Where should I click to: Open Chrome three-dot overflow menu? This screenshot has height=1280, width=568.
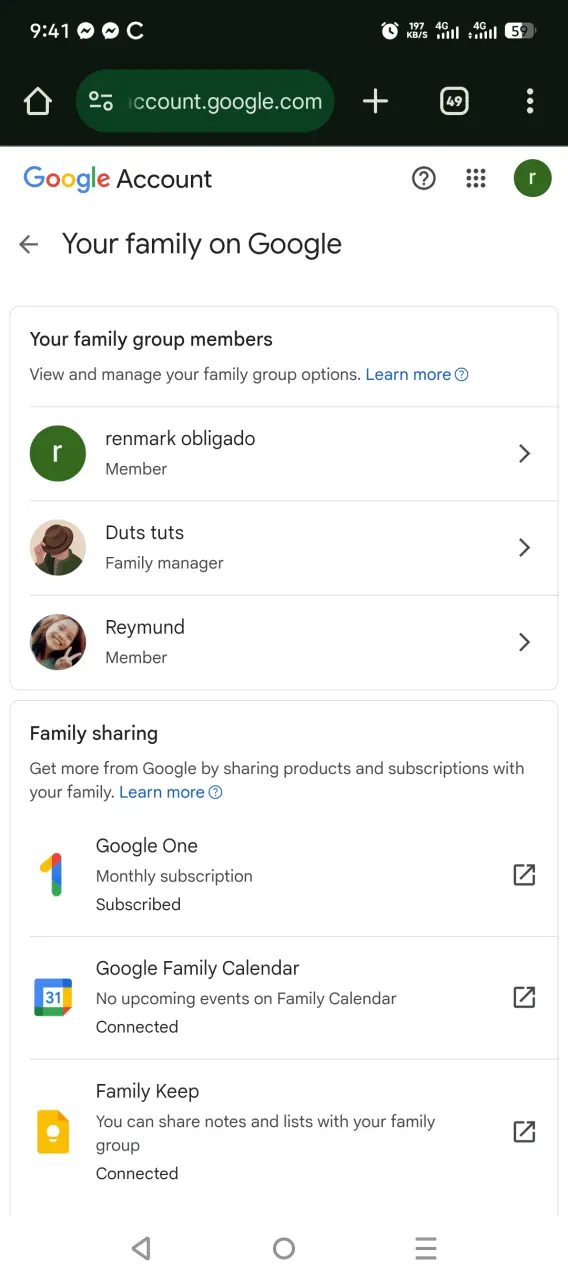(x=530, y=101)
